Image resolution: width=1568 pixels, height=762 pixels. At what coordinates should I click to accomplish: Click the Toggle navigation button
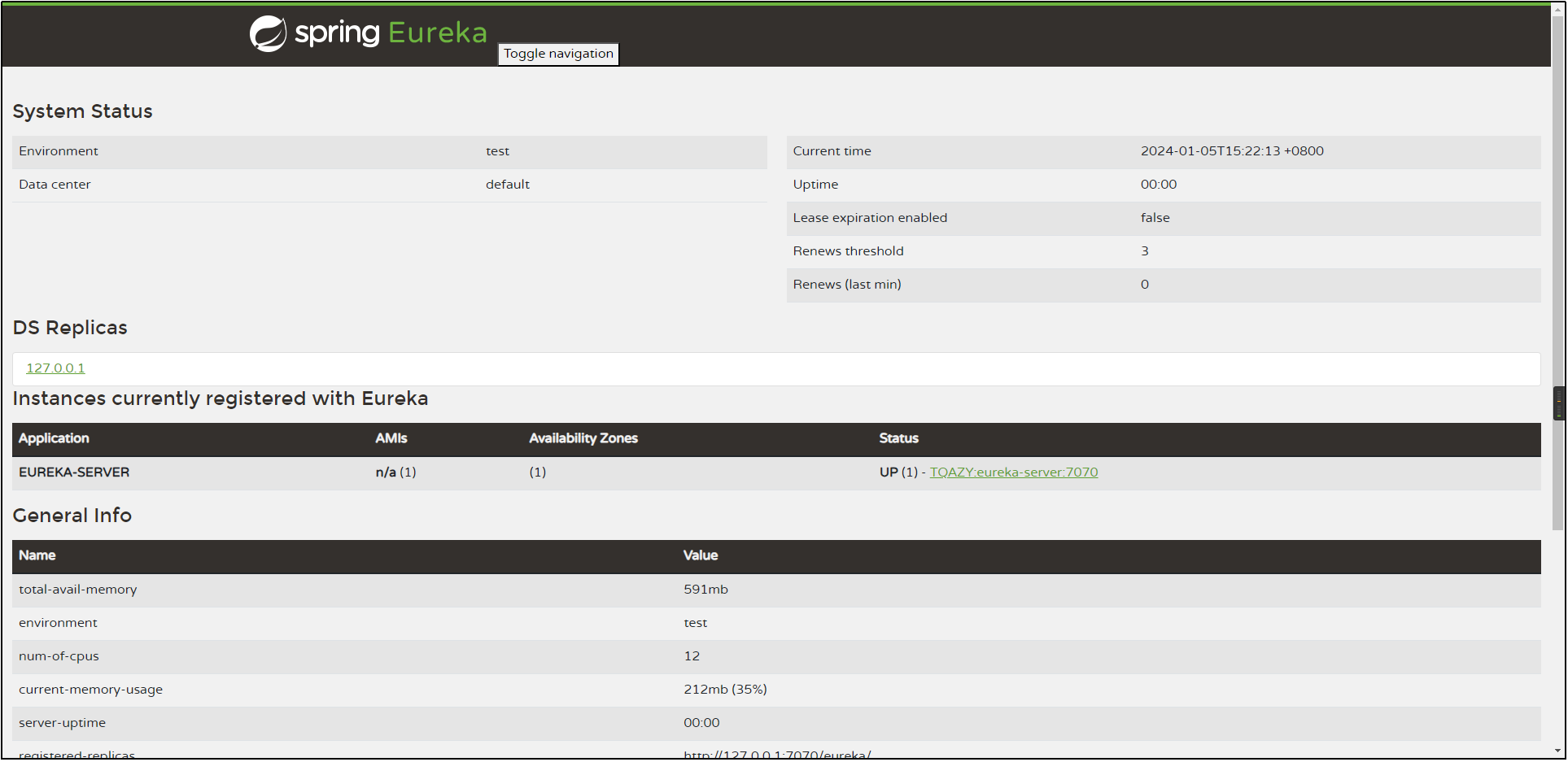[558, 54]
